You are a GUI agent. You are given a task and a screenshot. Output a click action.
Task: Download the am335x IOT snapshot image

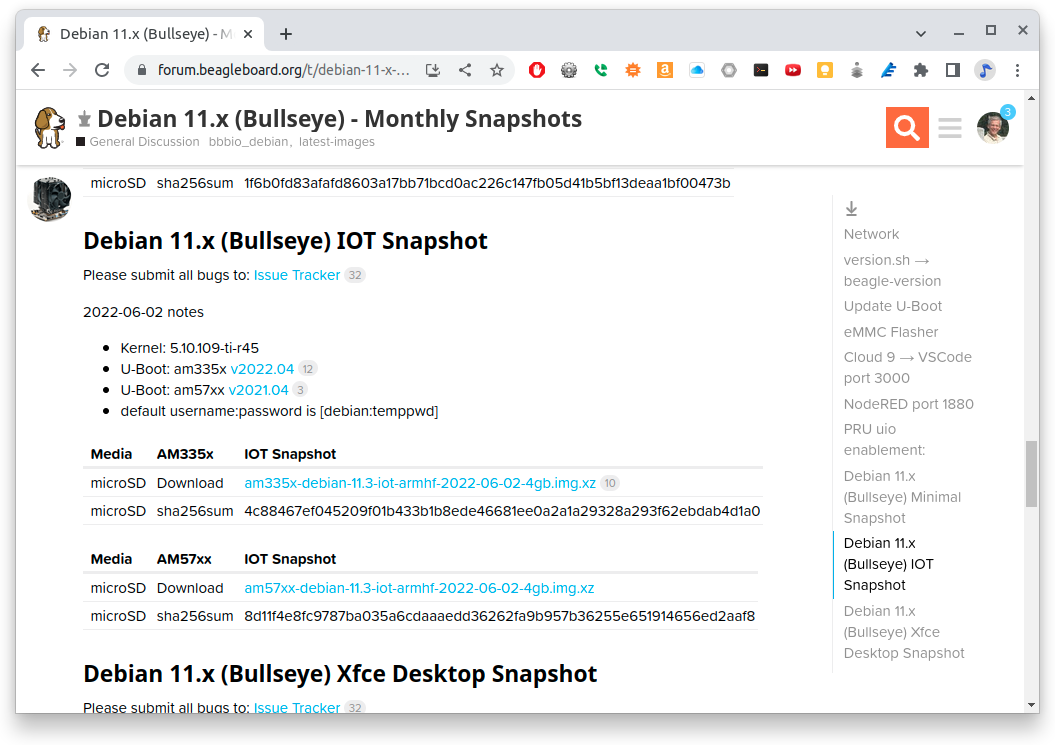(420, 483)
